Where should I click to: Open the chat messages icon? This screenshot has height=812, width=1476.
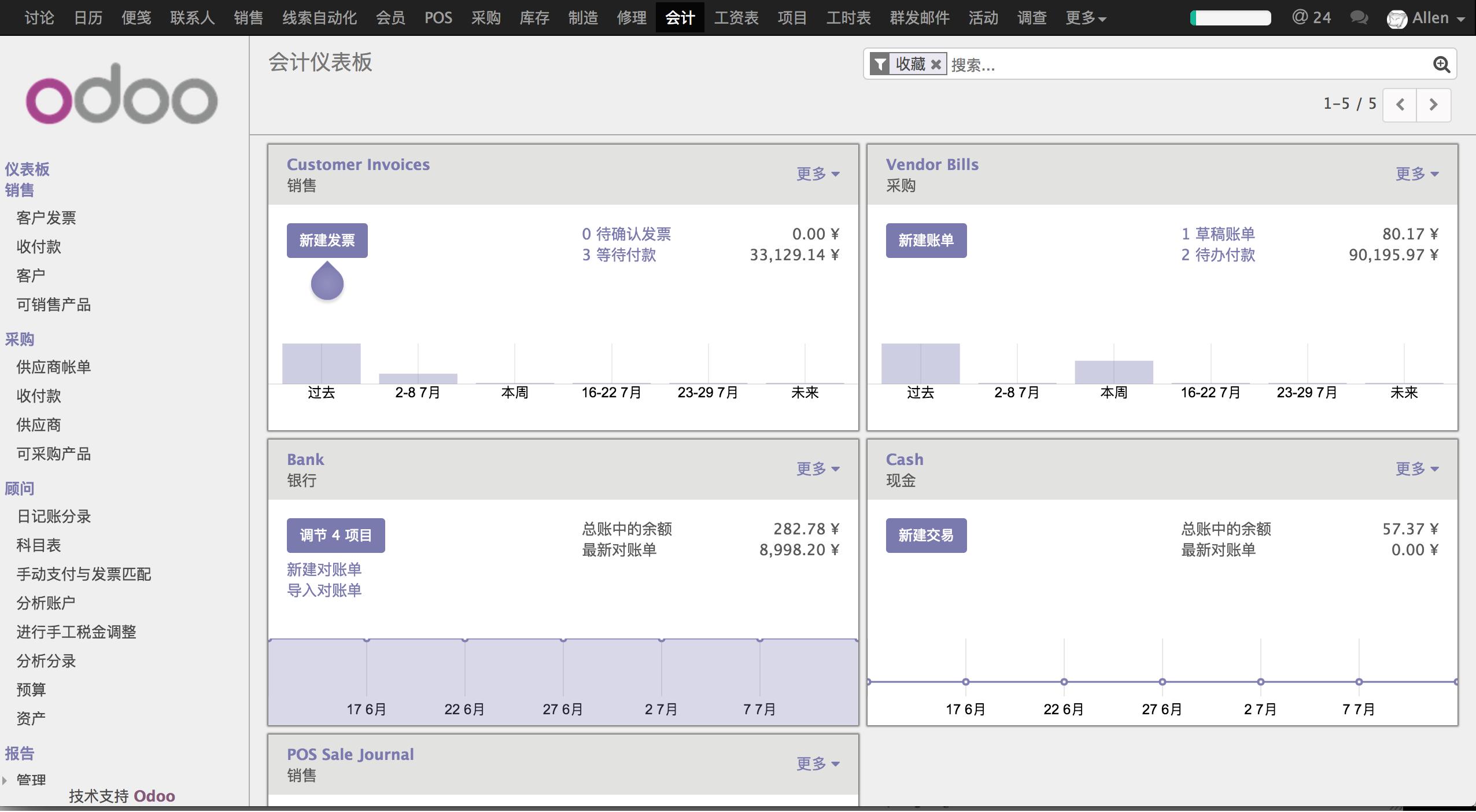1359,18
